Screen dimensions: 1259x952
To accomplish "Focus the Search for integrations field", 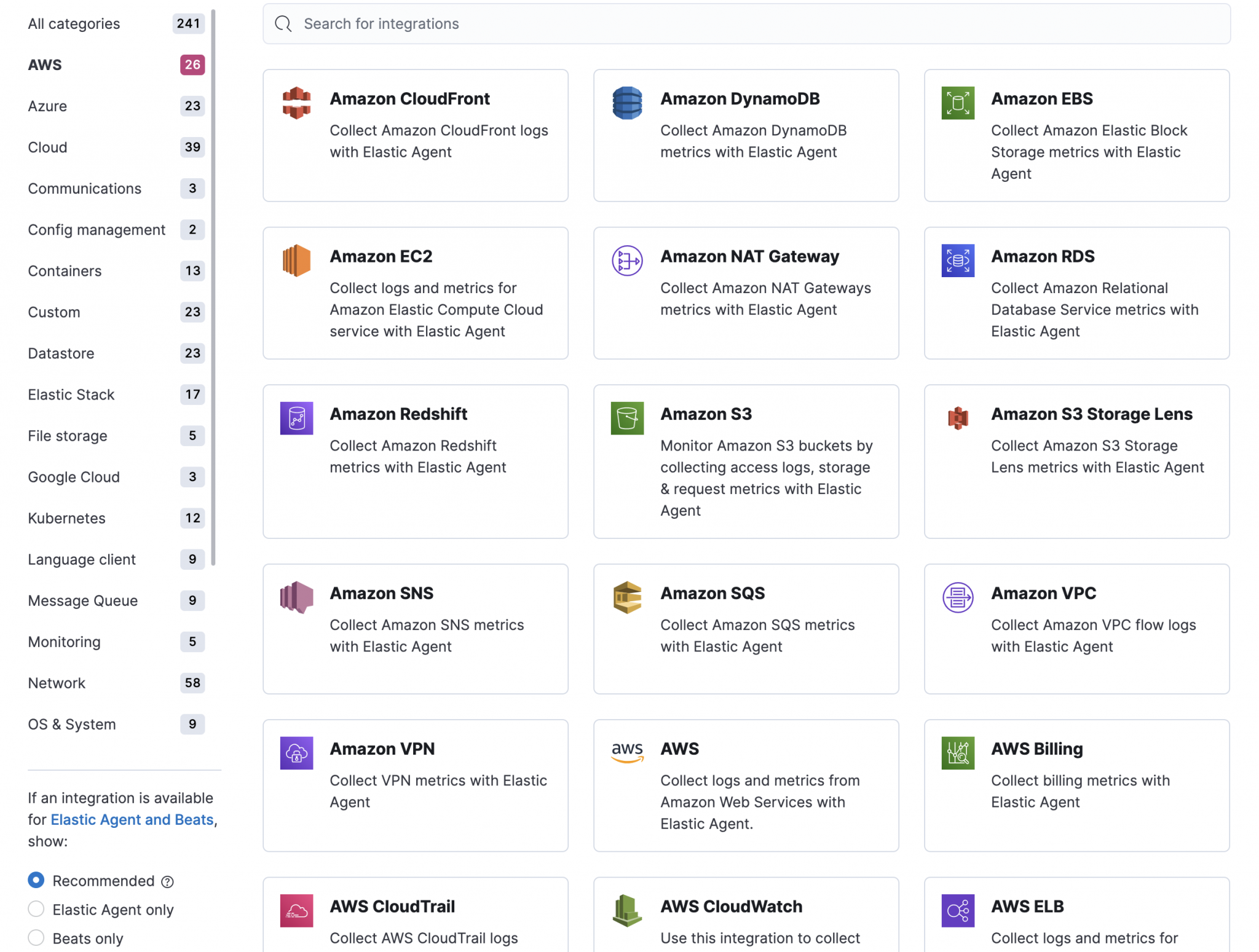I will coord(746,23).
